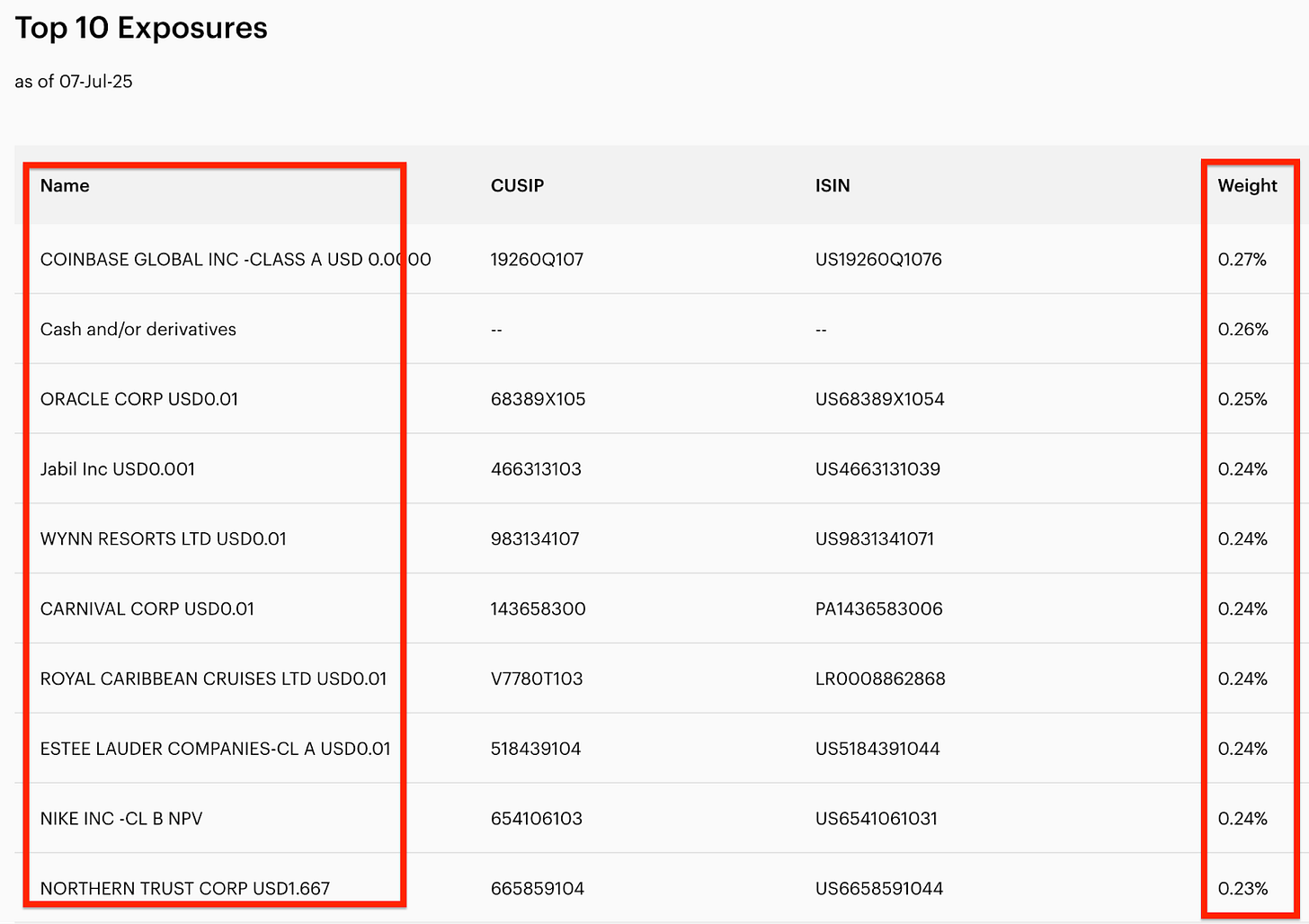Select Jabil Inc weight 0.24%
The width and height of the screenshot is (1309, 924).
click(x=1242, y=469)
